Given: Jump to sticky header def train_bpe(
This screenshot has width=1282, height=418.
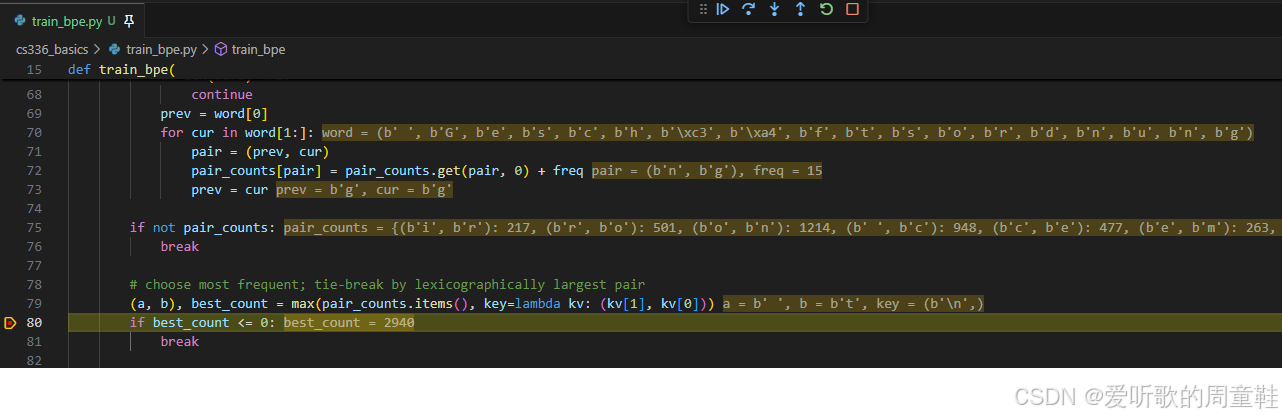Looking at the screenshot, I should coord(121,70).
